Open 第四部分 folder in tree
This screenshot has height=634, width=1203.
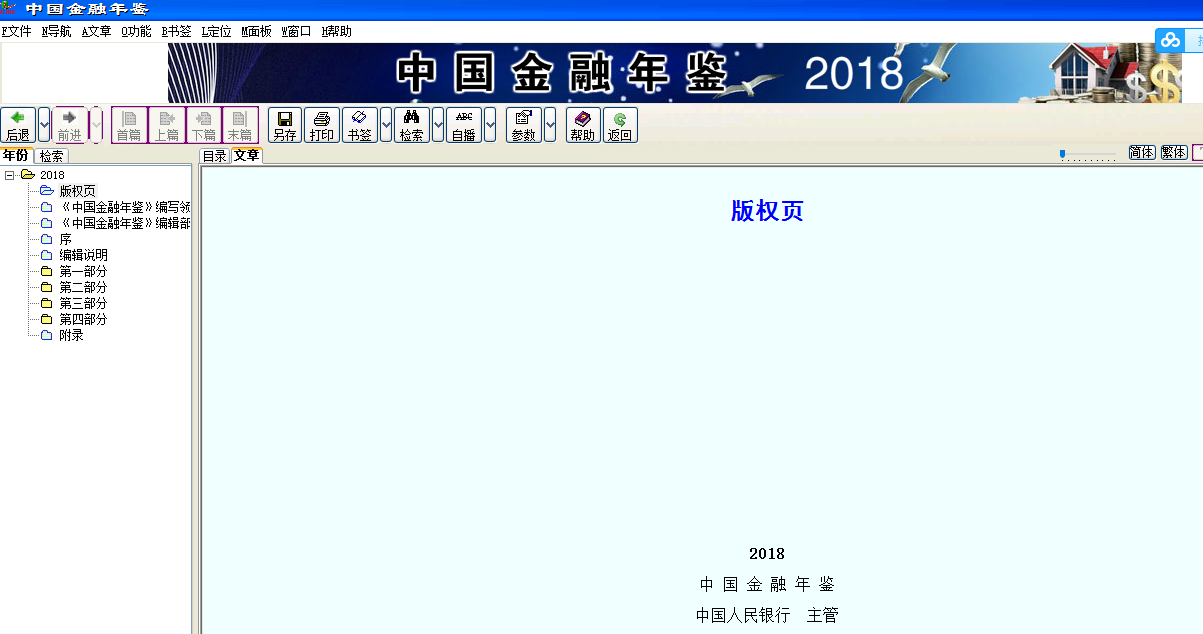[83, 319]
